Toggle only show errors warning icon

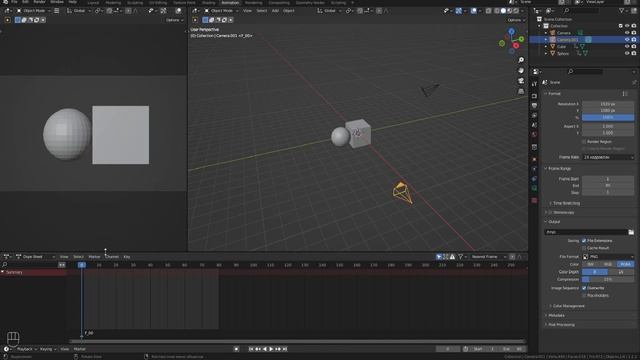tap(452, 257)
